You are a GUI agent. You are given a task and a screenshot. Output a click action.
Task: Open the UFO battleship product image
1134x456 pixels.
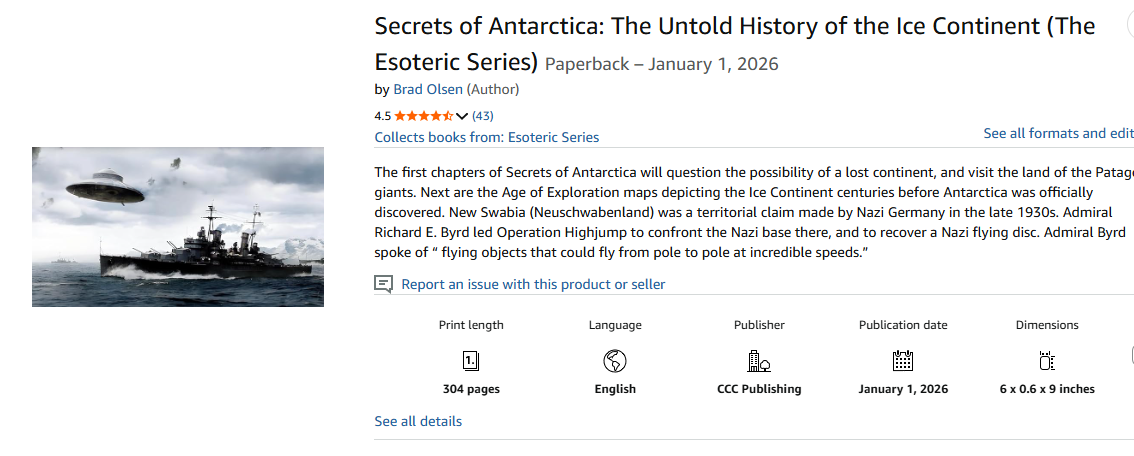click(178, 227)
